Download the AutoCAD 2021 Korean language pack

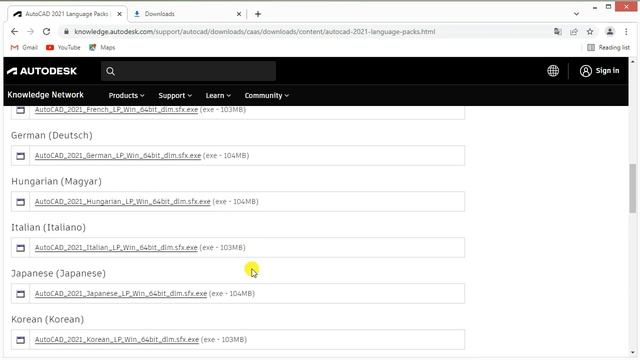coord(117,340)
